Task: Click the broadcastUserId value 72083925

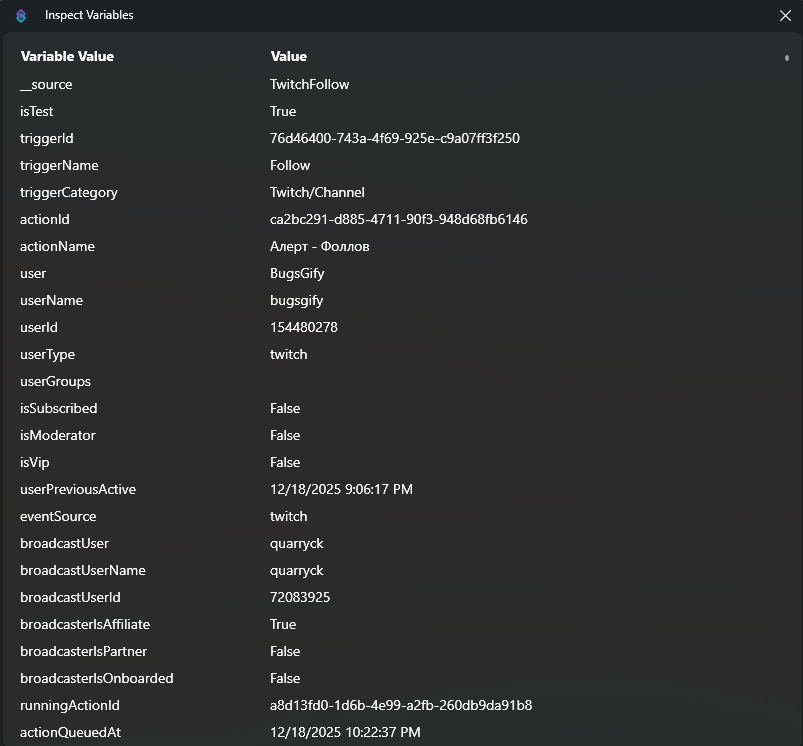Action: point(300,598)
